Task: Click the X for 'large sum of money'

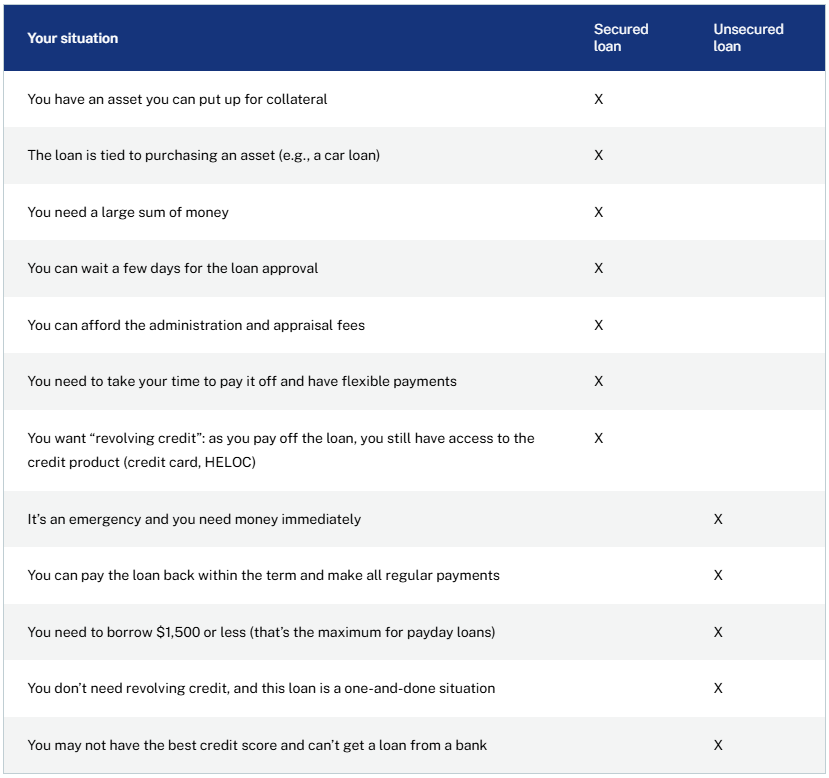Action: (599, 212)
